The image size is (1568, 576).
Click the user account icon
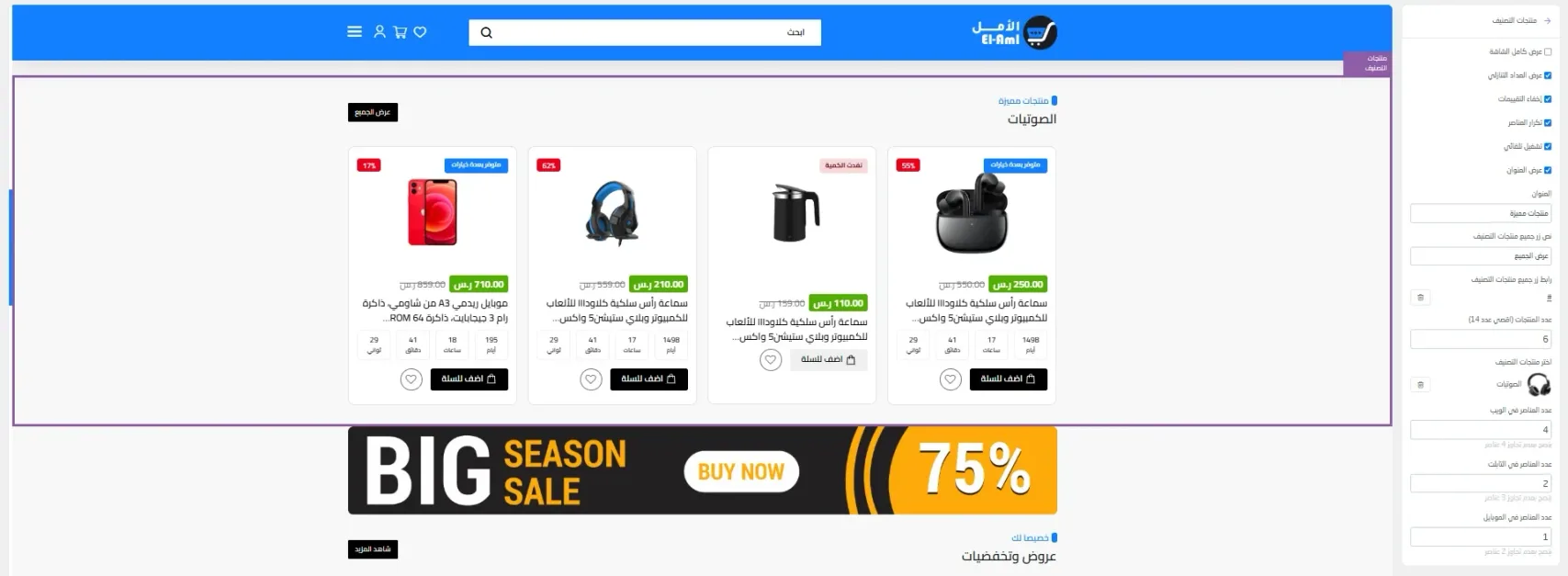[379, 31]
